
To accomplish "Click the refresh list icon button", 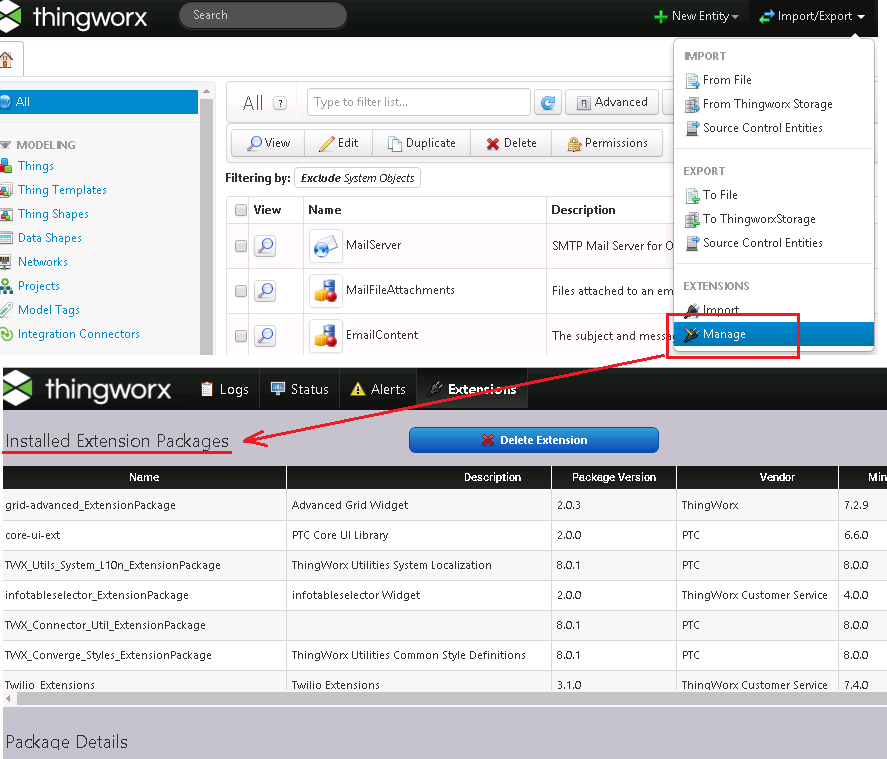I will pyautogui.click(x=548, y=102).
